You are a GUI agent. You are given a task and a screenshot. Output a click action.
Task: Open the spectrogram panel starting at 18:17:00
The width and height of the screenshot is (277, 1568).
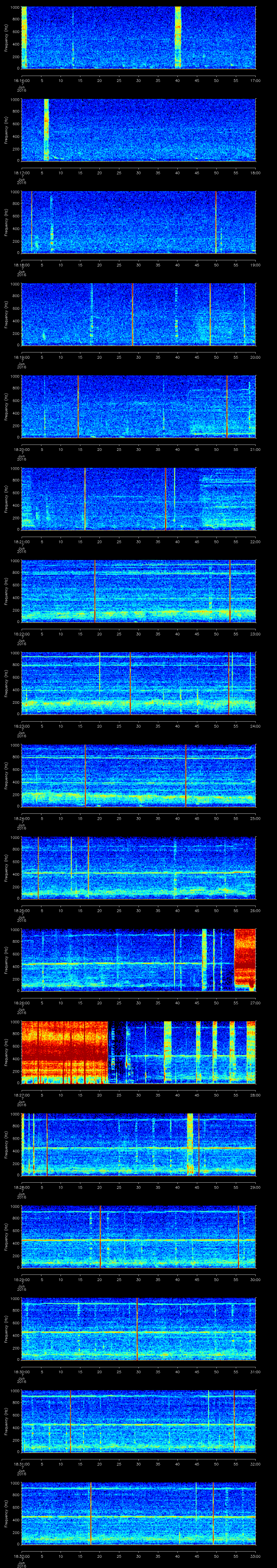[x=138, y=130]
